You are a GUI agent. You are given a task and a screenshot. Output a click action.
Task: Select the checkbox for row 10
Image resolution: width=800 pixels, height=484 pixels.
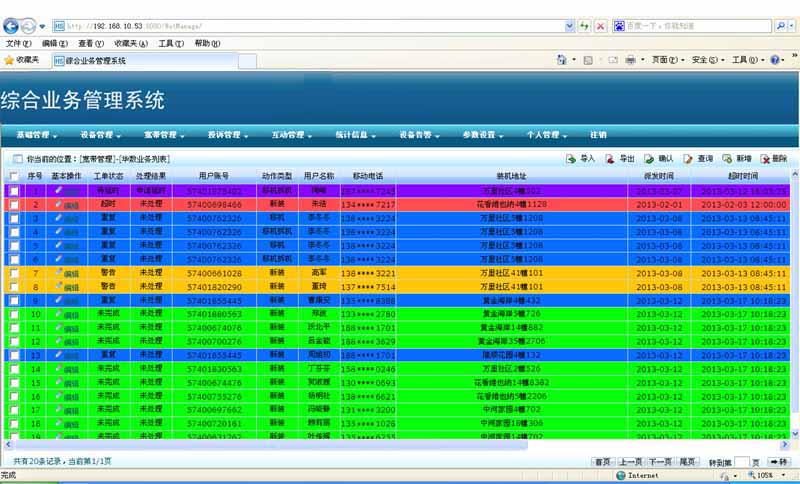pyautogui.click(x=14, y=314)
